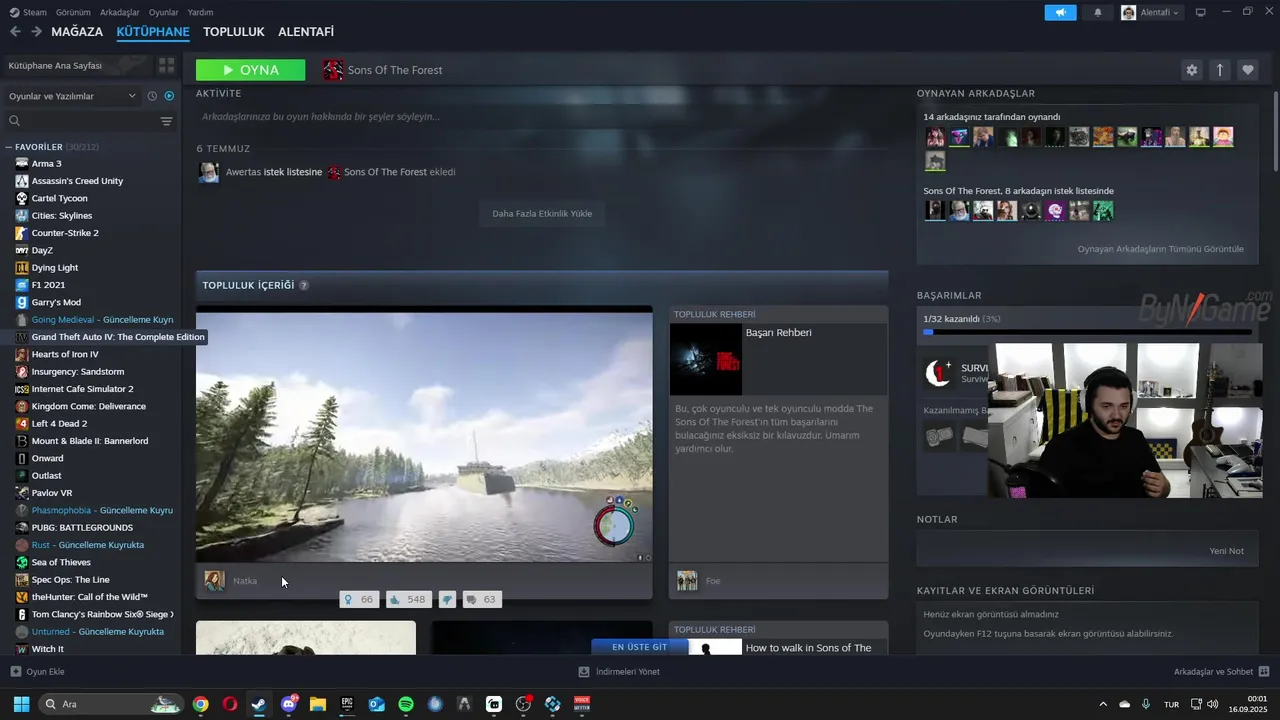Image resolution: width=1280 pixels, height=720 pixels.
Task: Open the notifications bell
Action: tap(1098, 12)
